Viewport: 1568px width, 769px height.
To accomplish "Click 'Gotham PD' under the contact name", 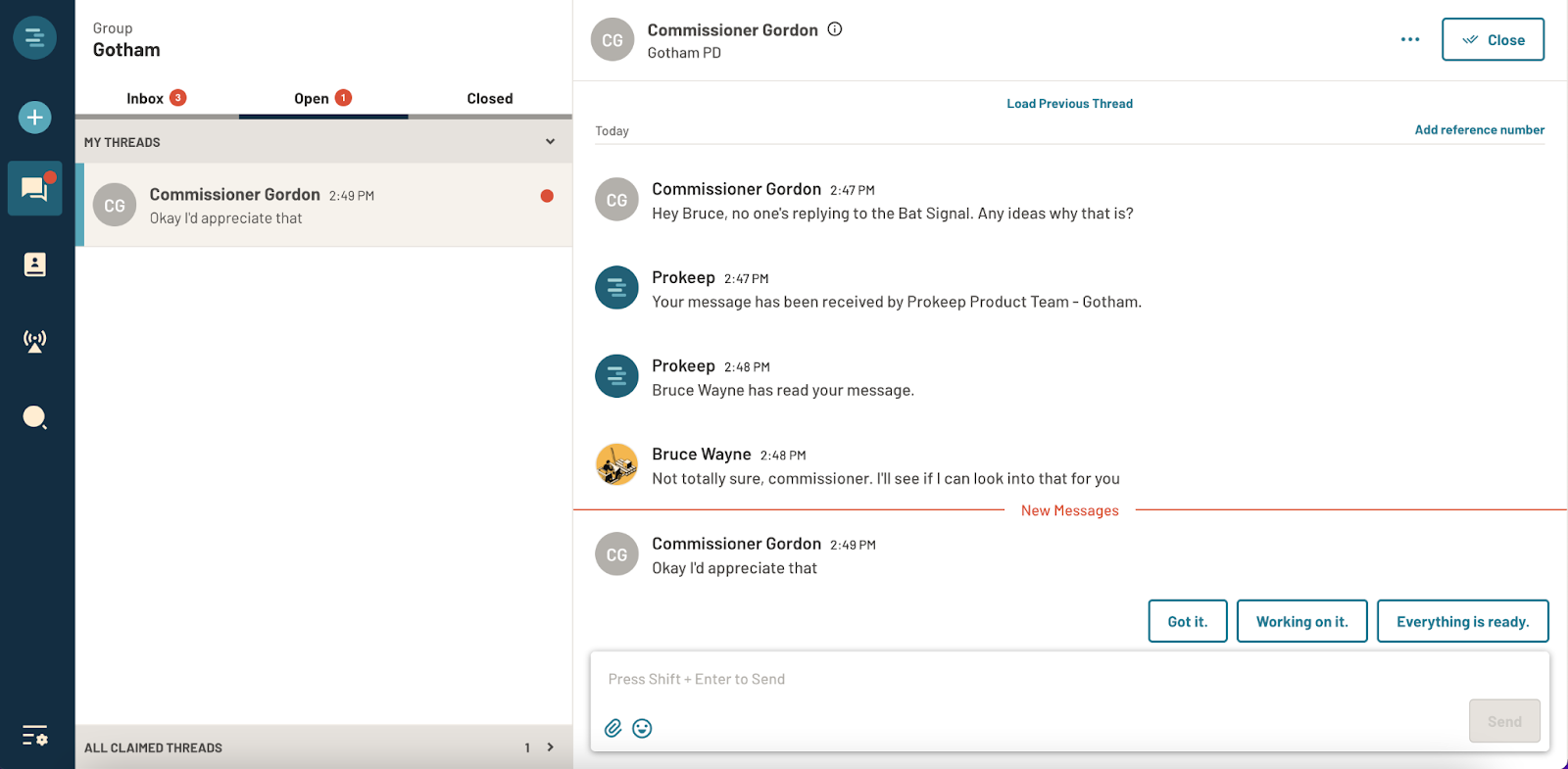I will tap(684, 53).
